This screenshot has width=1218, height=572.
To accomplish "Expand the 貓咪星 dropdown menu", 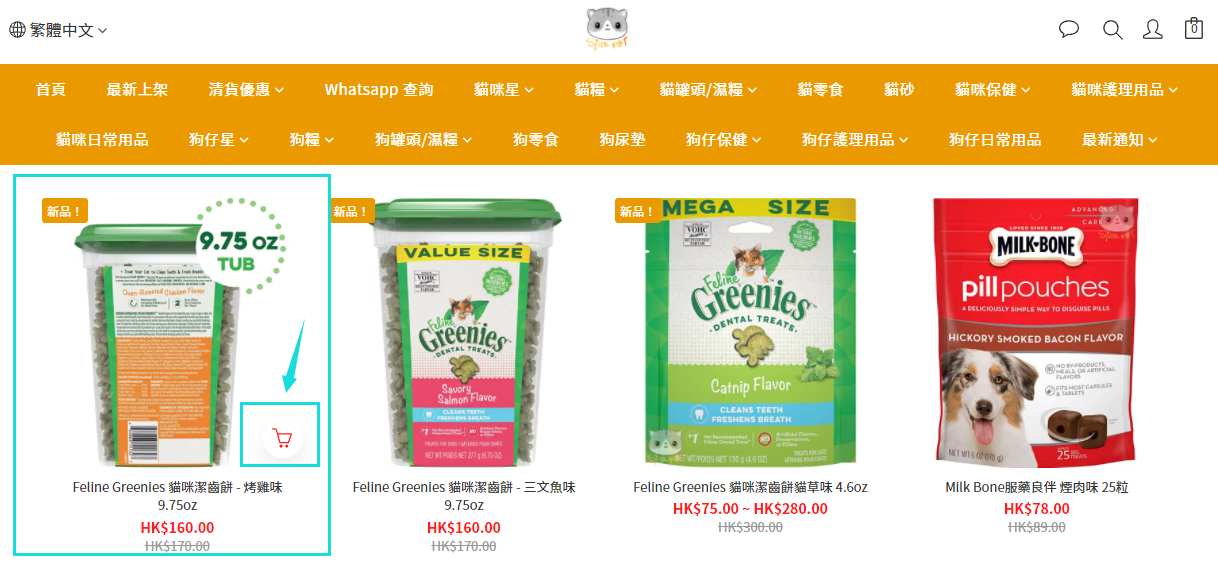I will coord(504,90).
